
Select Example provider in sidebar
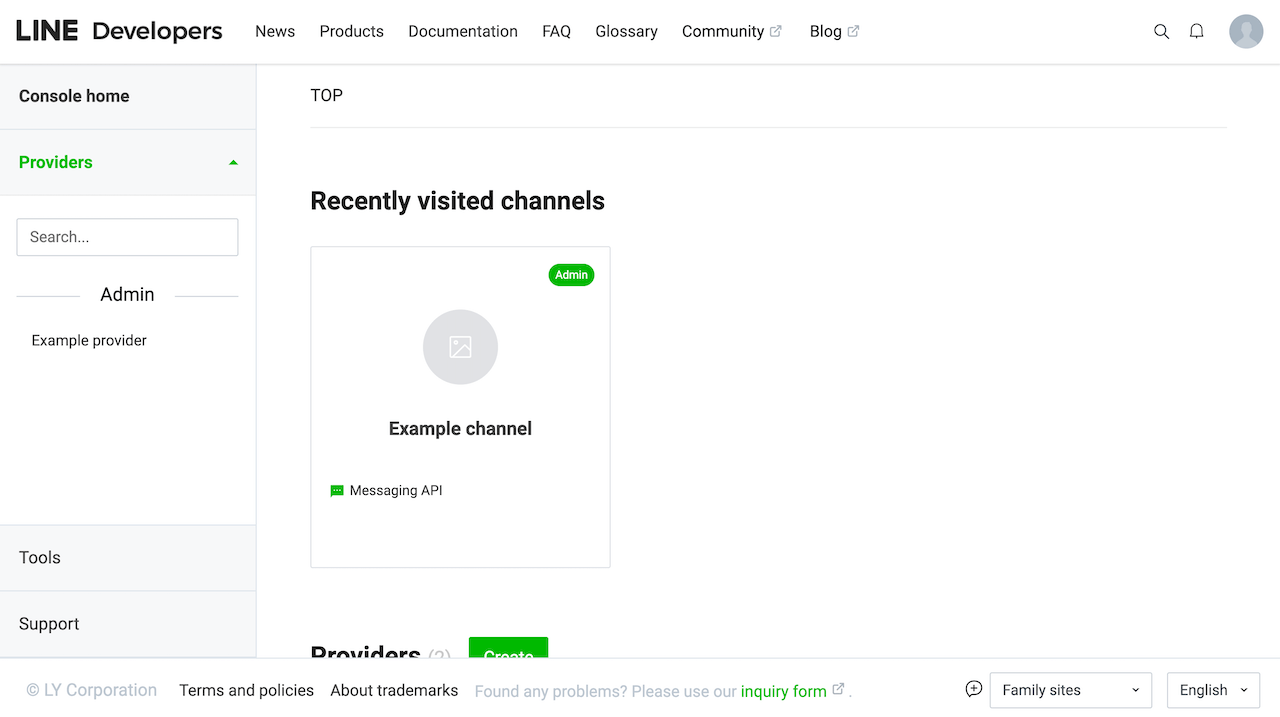pyautogui.click(x=89, y=340)
